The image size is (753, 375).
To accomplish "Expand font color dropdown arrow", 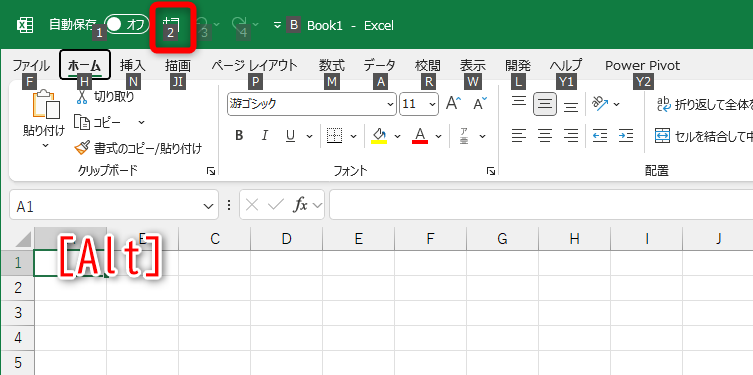I will coord(438,136).
